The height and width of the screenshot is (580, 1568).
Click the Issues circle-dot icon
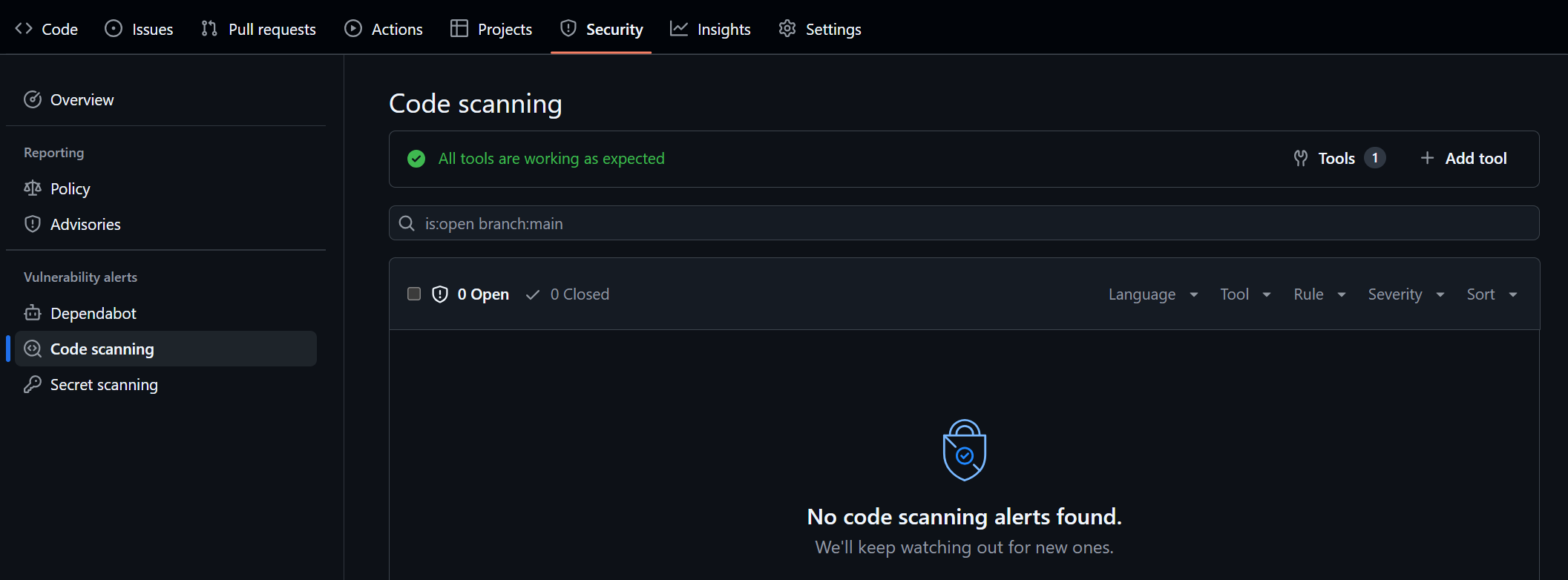coord(114,29)
